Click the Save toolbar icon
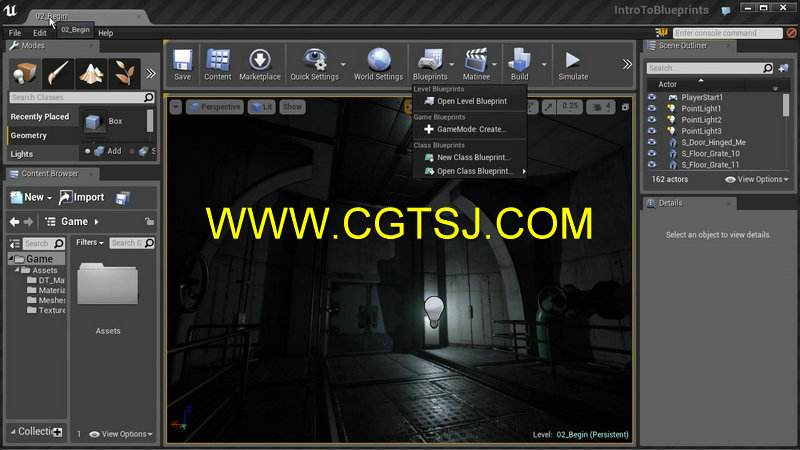 point(182,64)
